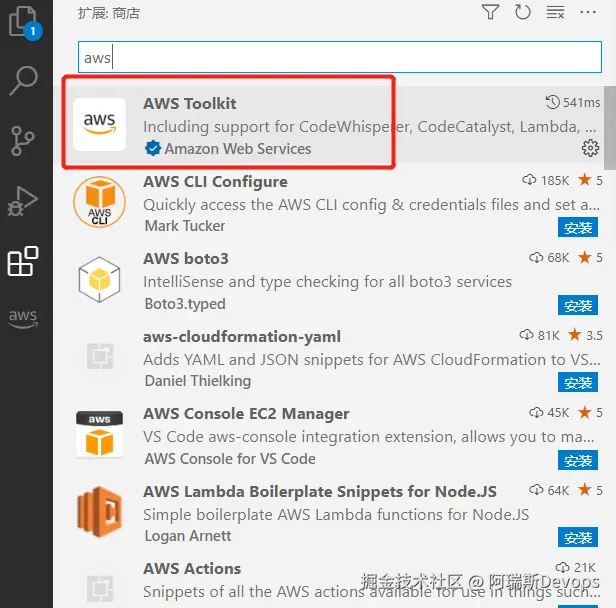This screenshot has width=616, height=608.
Task: Select the AWS Toolkit extension entry
Action: coord(334,125)
